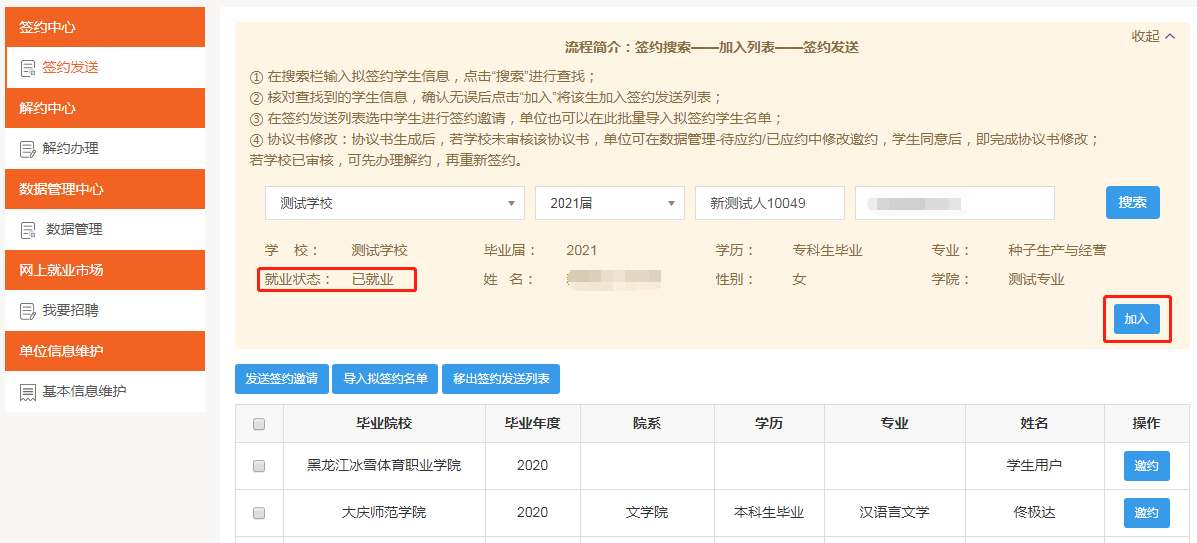Screen dimensions: 1197x543
Task: Click the 导入拟签约名单 button
Action: tap(385, 379)
